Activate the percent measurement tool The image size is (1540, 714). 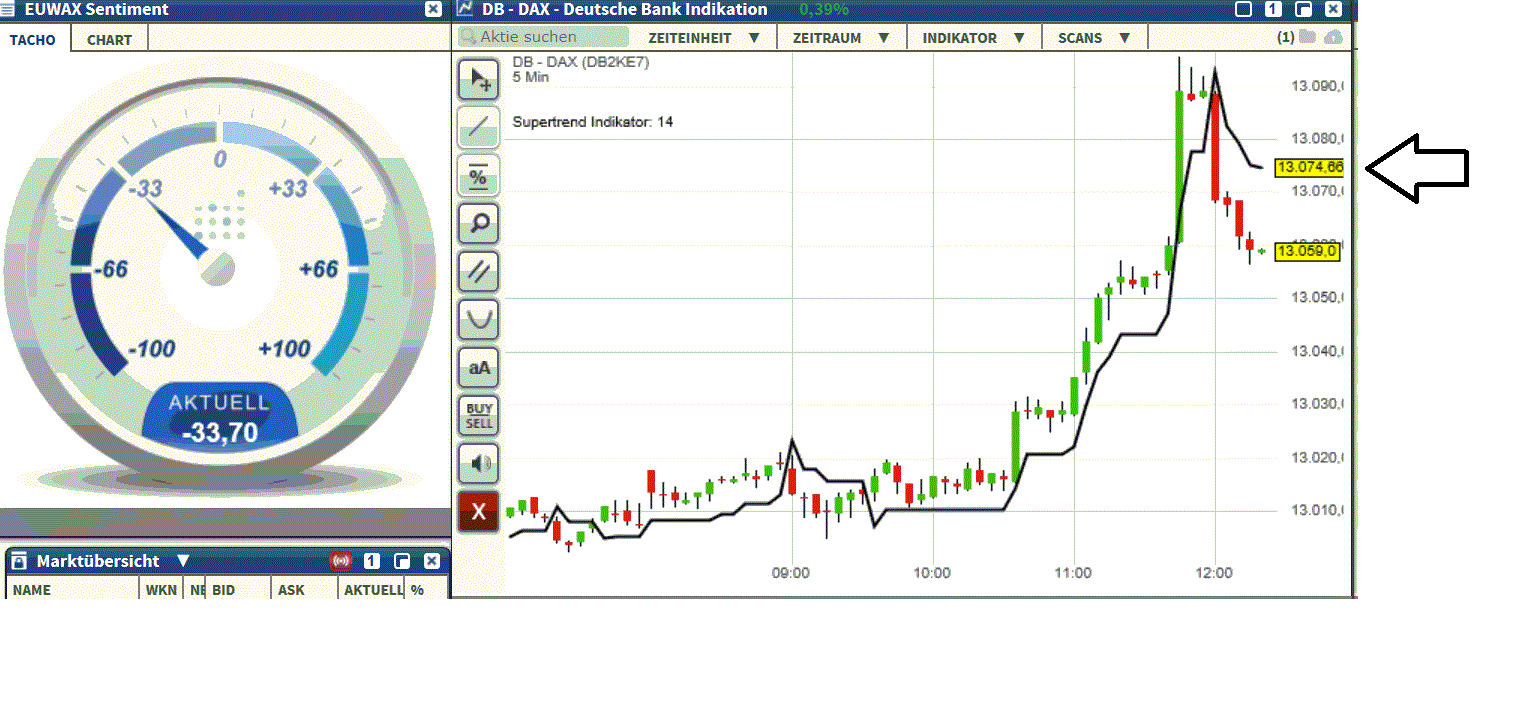coord(478,175)
